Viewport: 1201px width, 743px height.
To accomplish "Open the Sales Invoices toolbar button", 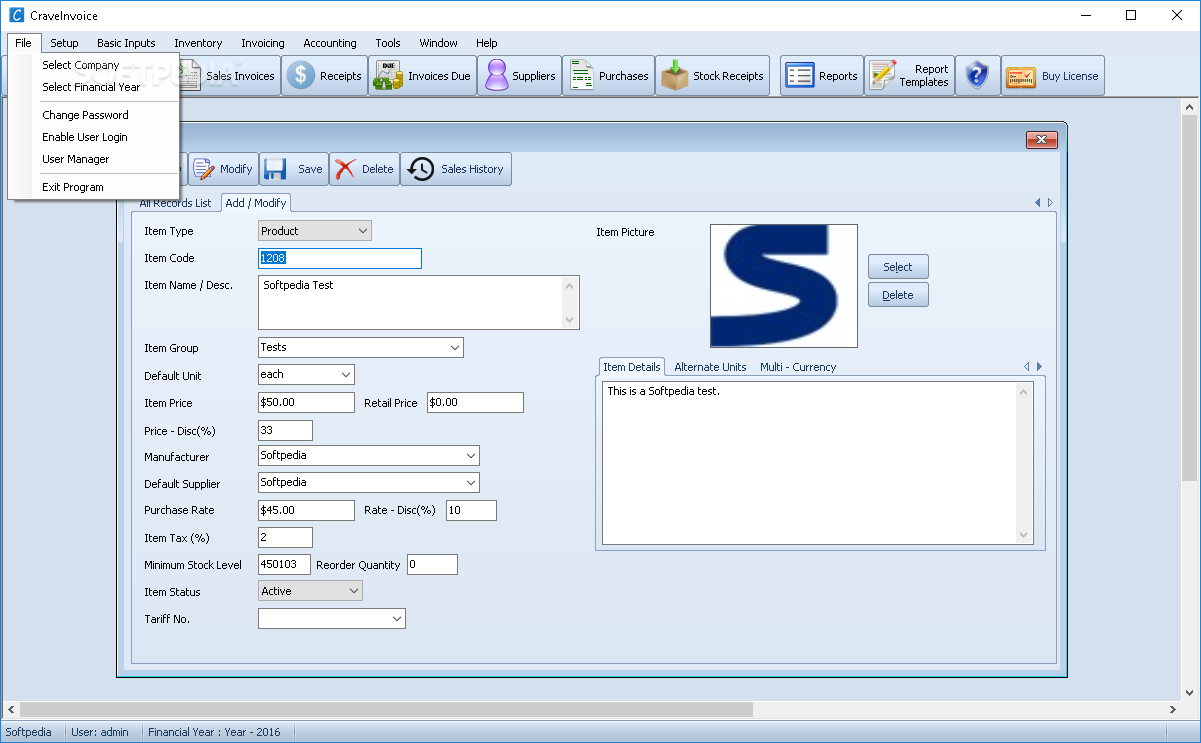I will click(x=230, y=76).
